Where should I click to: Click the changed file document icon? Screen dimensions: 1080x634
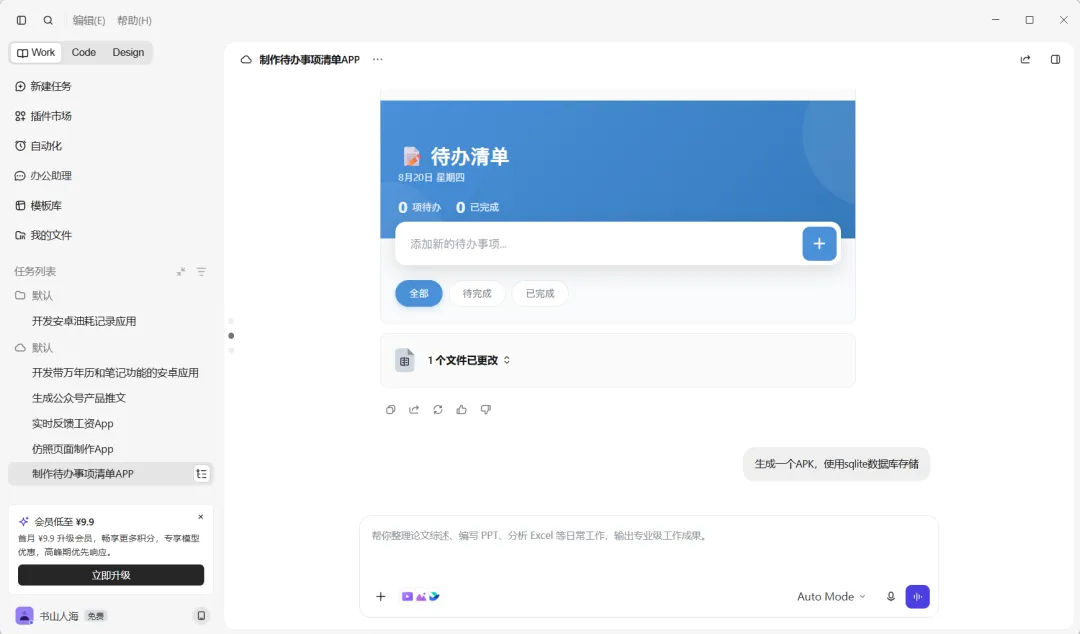404,360
